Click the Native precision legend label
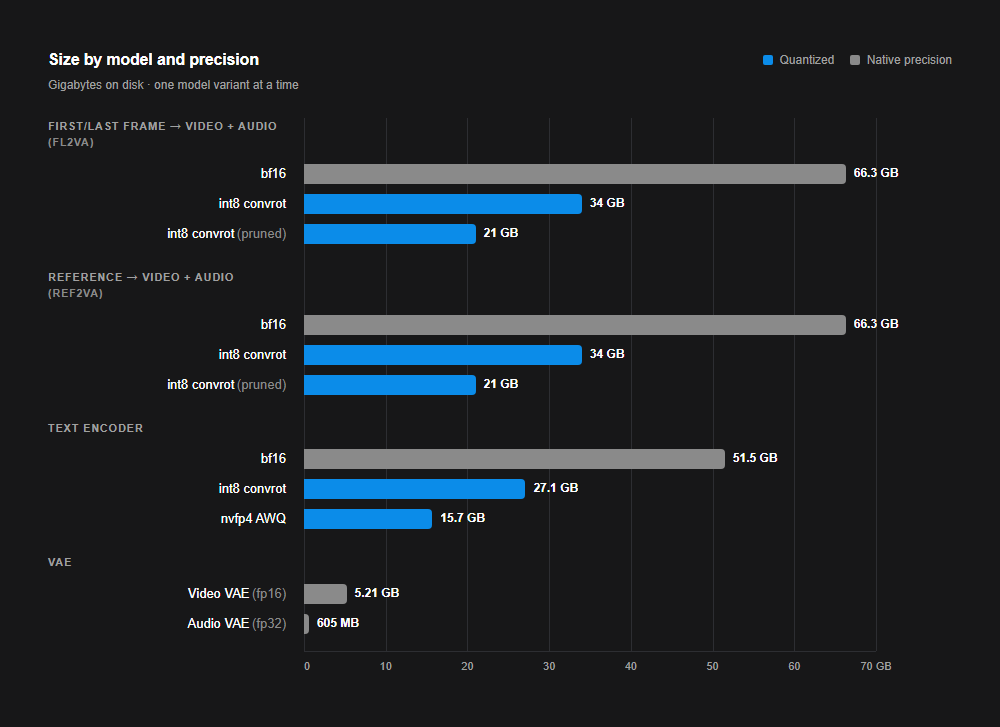 point(909,60)
